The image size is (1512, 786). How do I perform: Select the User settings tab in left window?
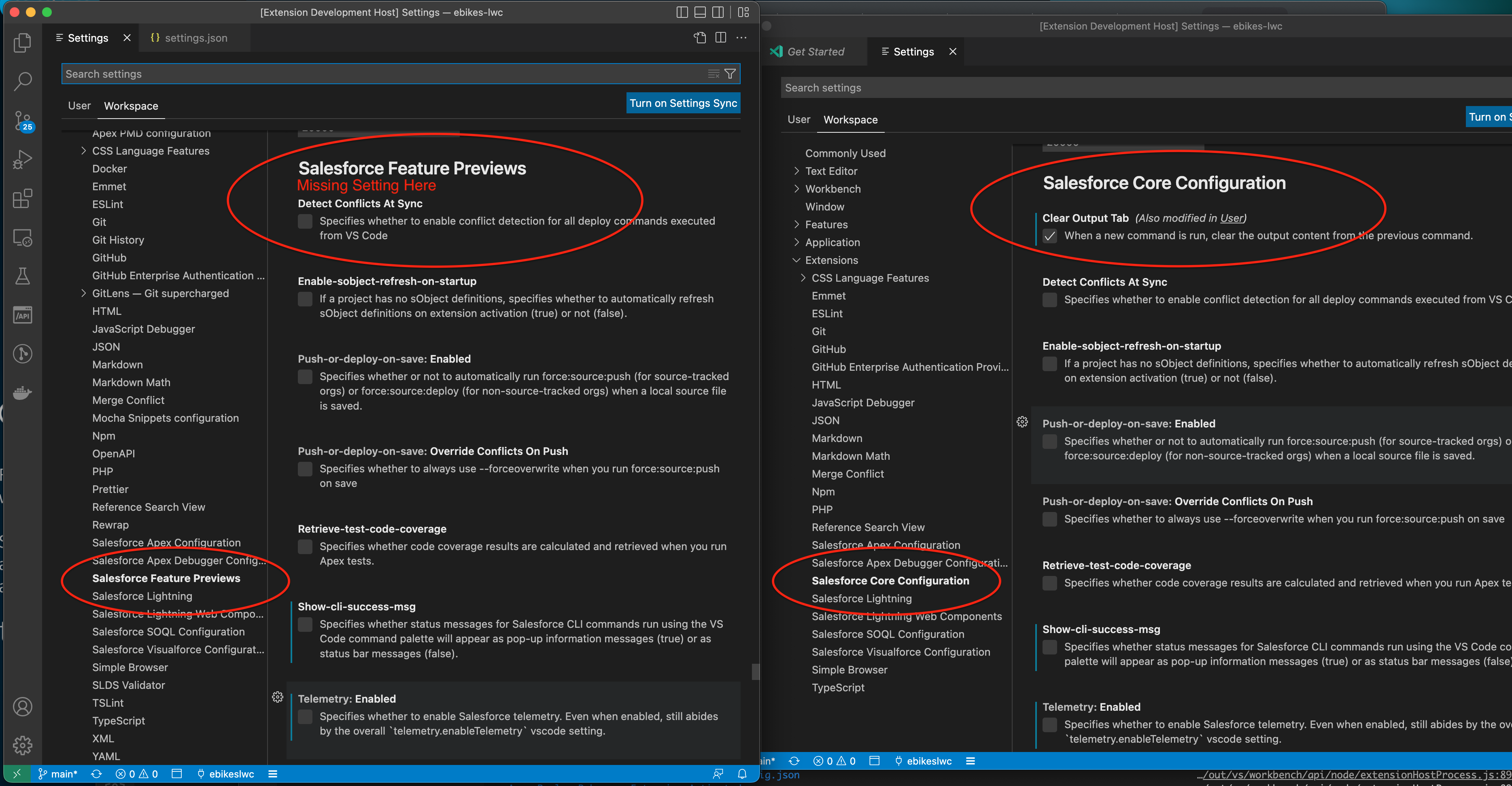point(79,106)
